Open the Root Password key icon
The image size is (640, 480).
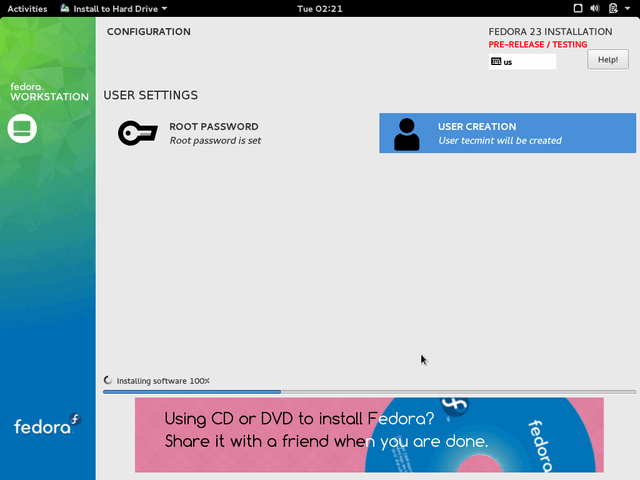coord(138,133)
